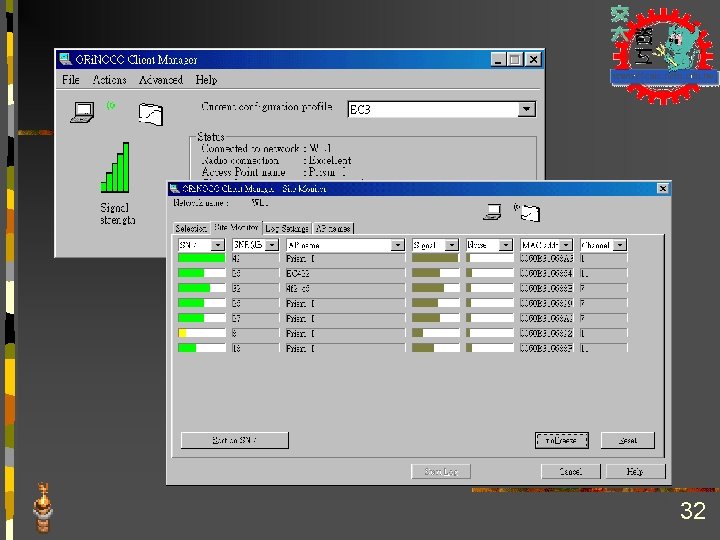Screen dimensions: 720x540
Task: Click Help button in Site Monitor window
Action: (x=636, y=471)
